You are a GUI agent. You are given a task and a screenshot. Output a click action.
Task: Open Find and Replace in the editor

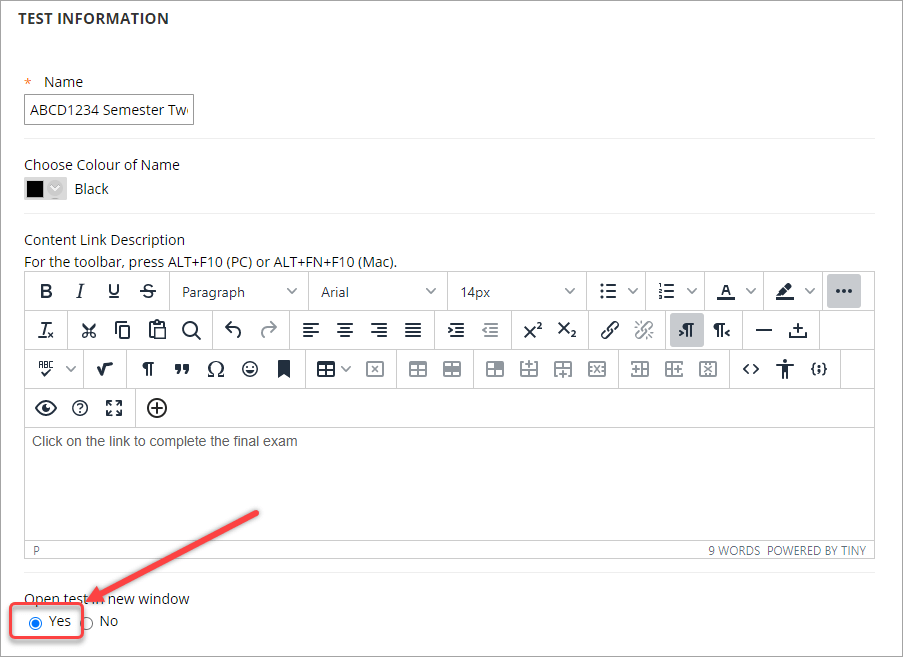(191, 330)
